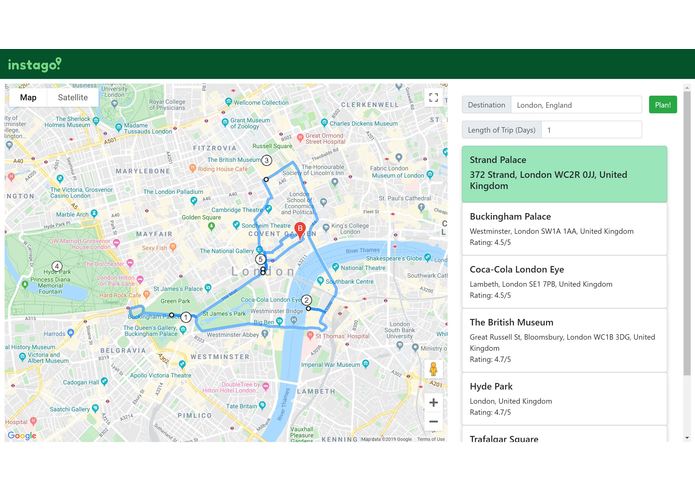
Task: Click the King's College London pin
Action: point(326,227)
